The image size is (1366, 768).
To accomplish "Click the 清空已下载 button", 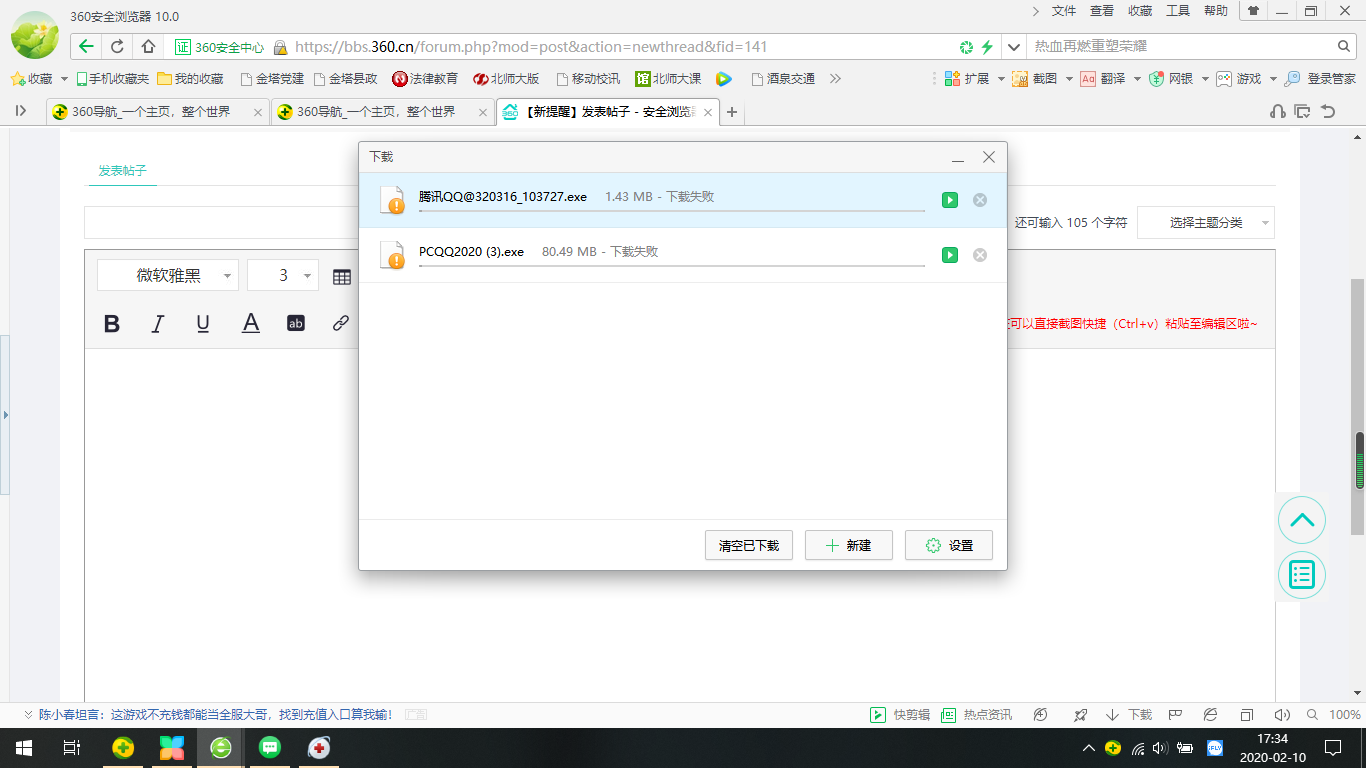I will (x=749, y=545).
